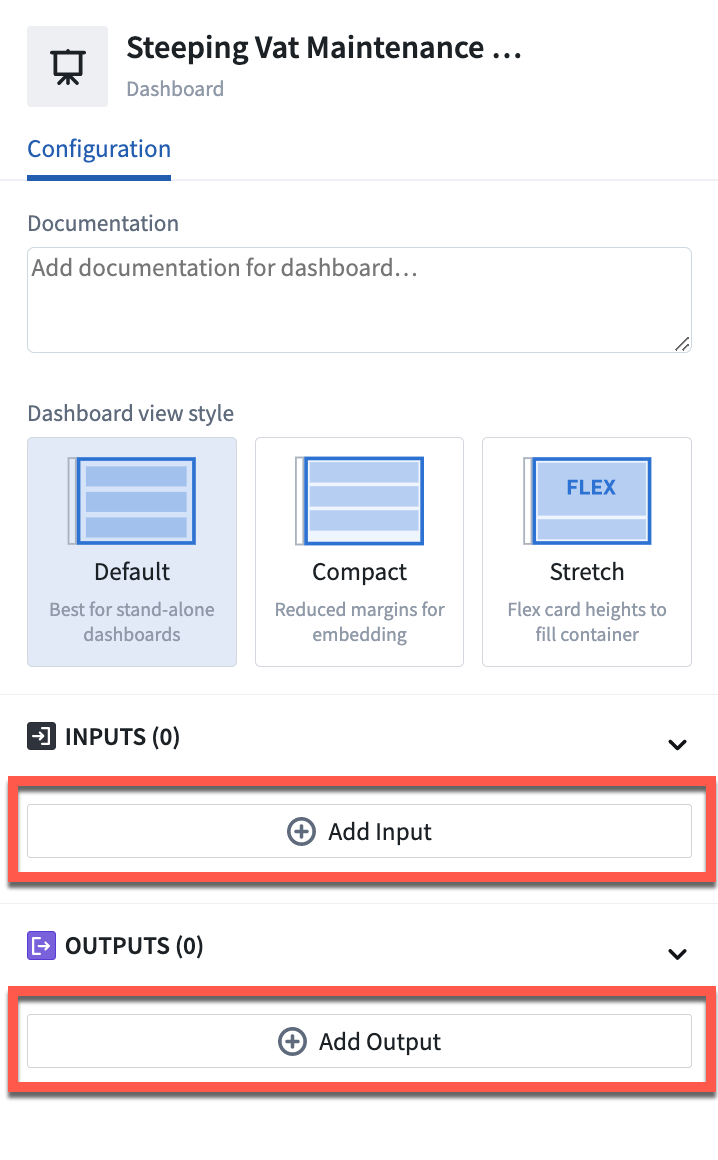Click the Add Output button
718x1160 pixels.
pos(359,1041)
